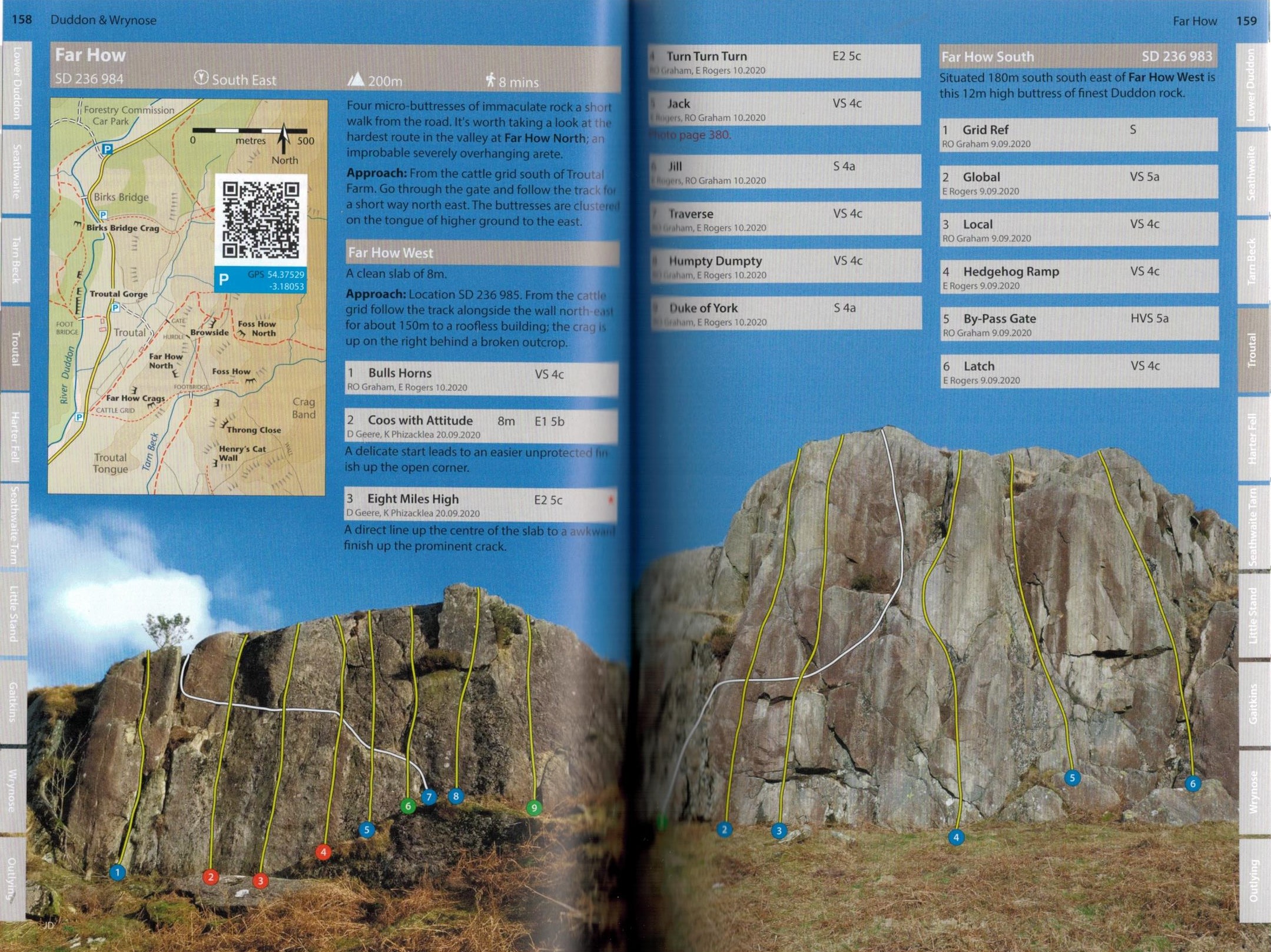Click the 'Jack' route entry
The image size is (1271, 952).
pos(785,108)
